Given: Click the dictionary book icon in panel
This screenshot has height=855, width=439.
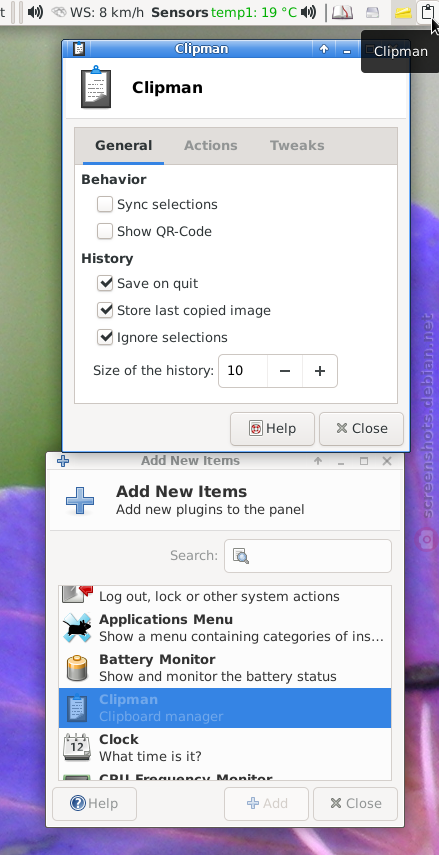Looking at the screenshot, I should (x=342, y=12).
